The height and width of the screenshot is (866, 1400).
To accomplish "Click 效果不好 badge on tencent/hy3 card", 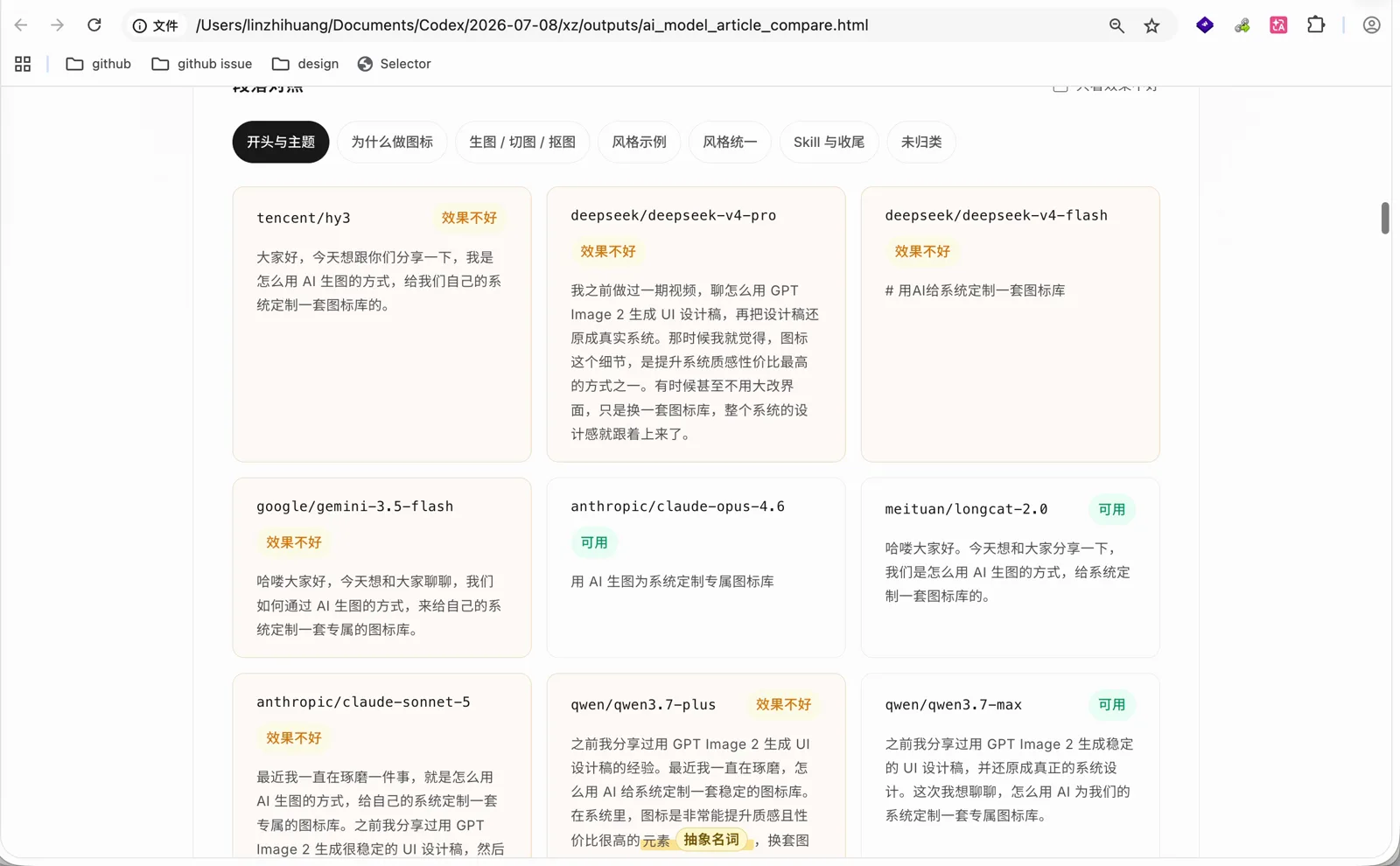I will (469, 218).
